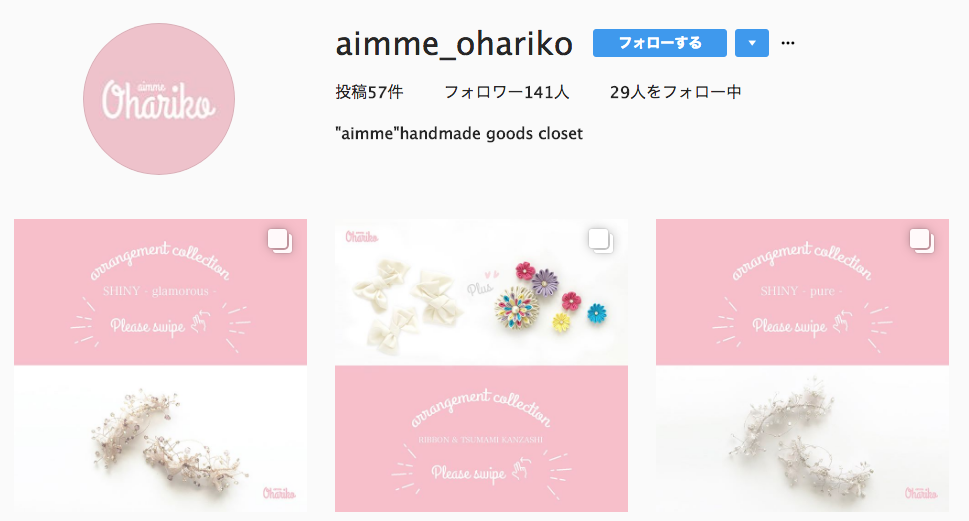Open the pink Ohariko profile picture
969x521 pixels.
[x=159, y=99]
